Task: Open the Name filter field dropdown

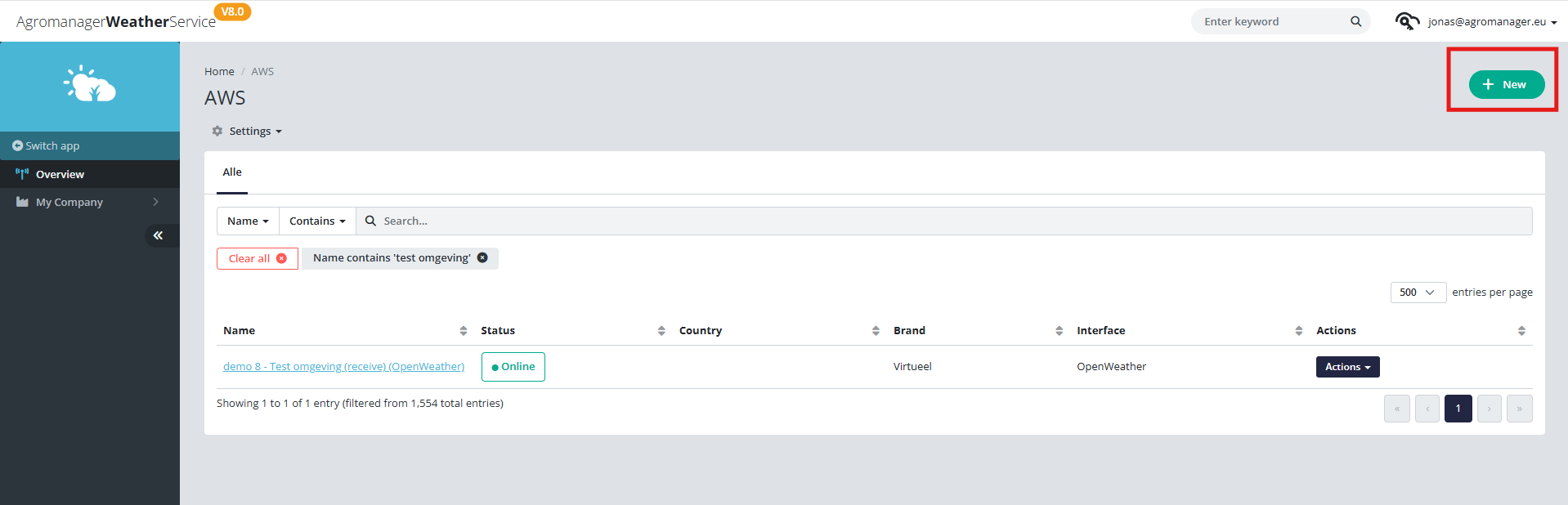Action: (248, 221)
